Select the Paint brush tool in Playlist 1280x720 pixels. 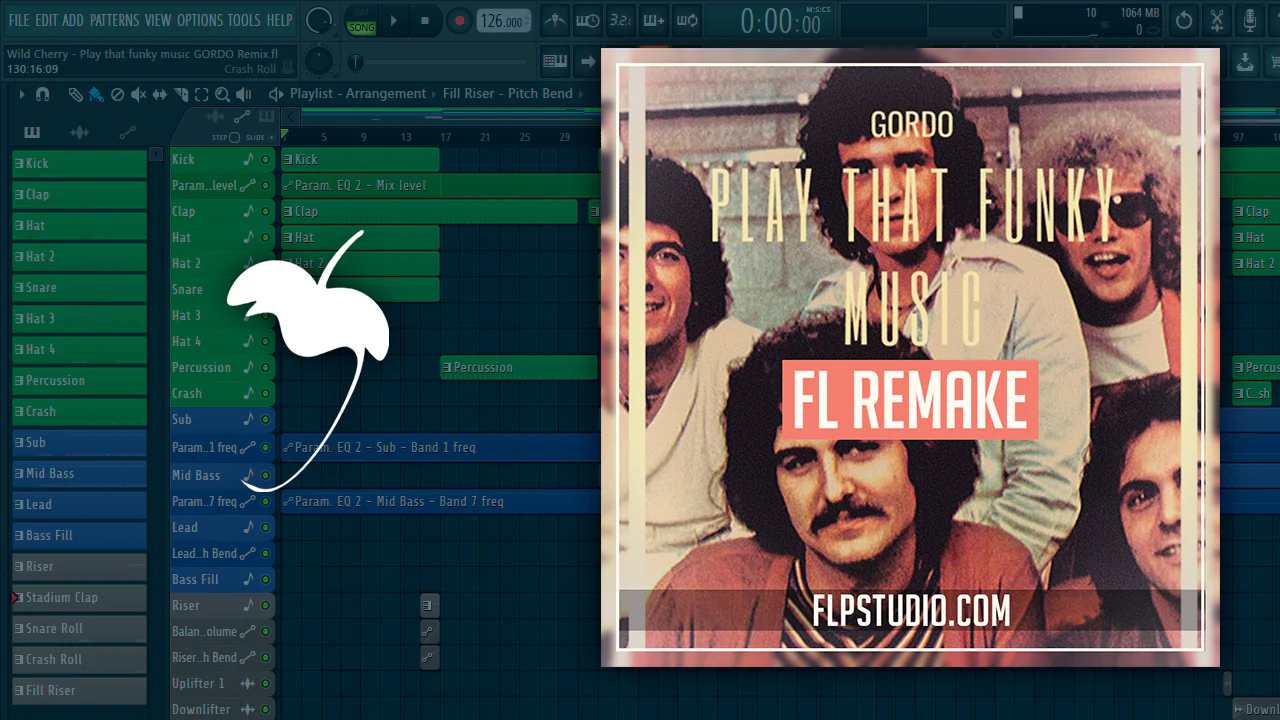(x=96, y=94)
